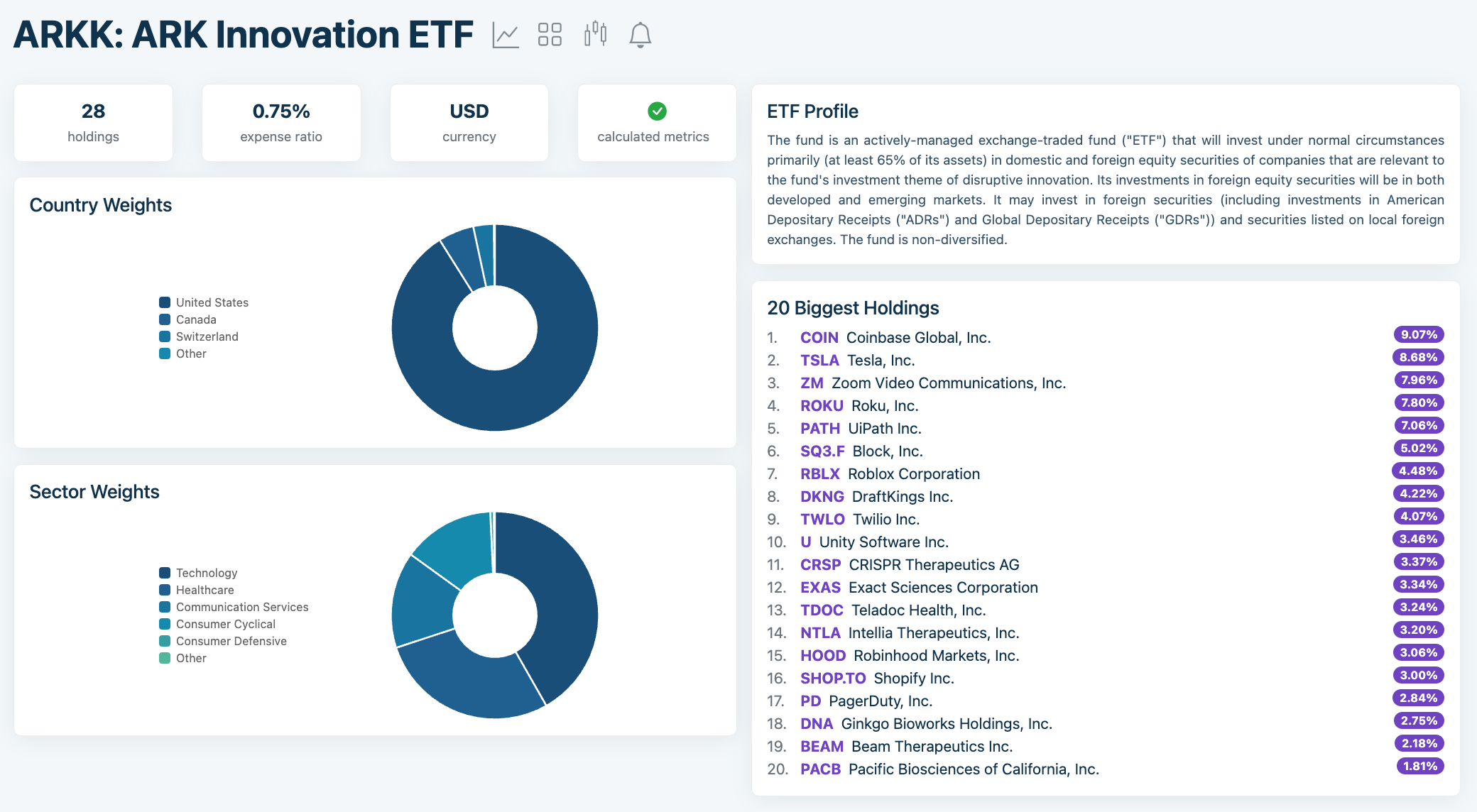
Task: Select the 0.75% expense ratio card
Action: coord(281,122)
